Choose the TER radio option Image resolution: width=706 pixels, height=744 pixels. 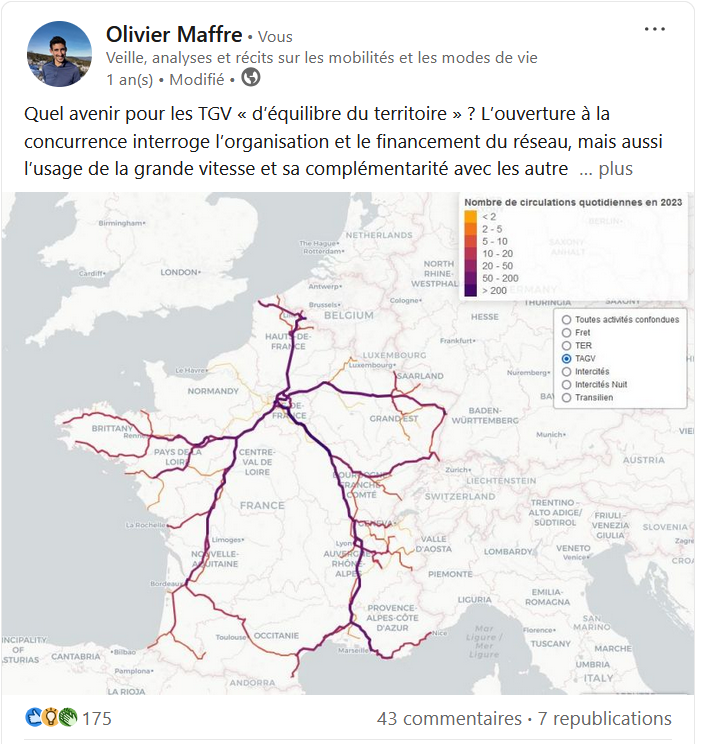pyautogui.click(x=567, y=346)
